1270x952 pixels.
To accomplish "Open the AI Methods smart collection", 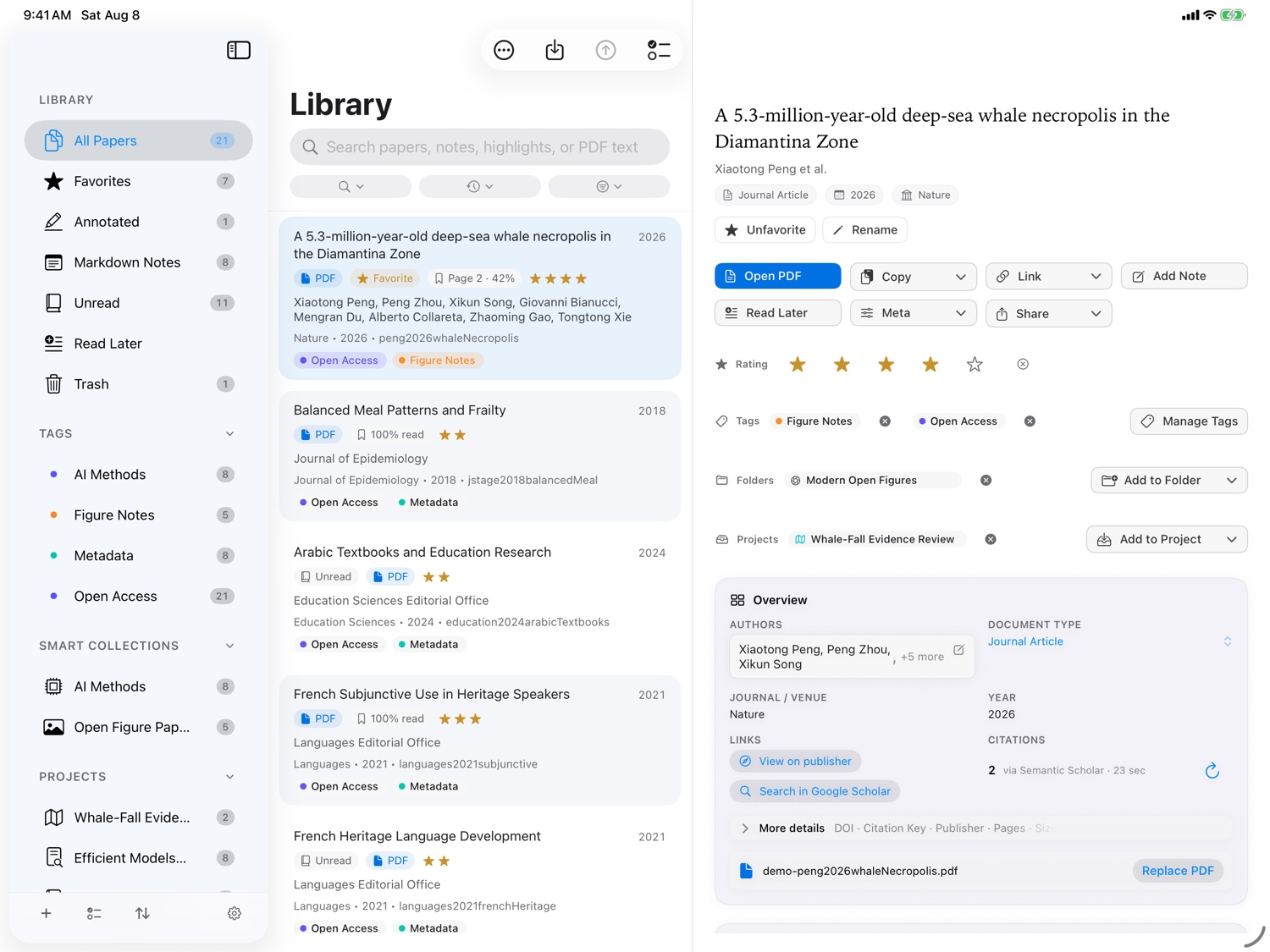I will coord(138,686).
